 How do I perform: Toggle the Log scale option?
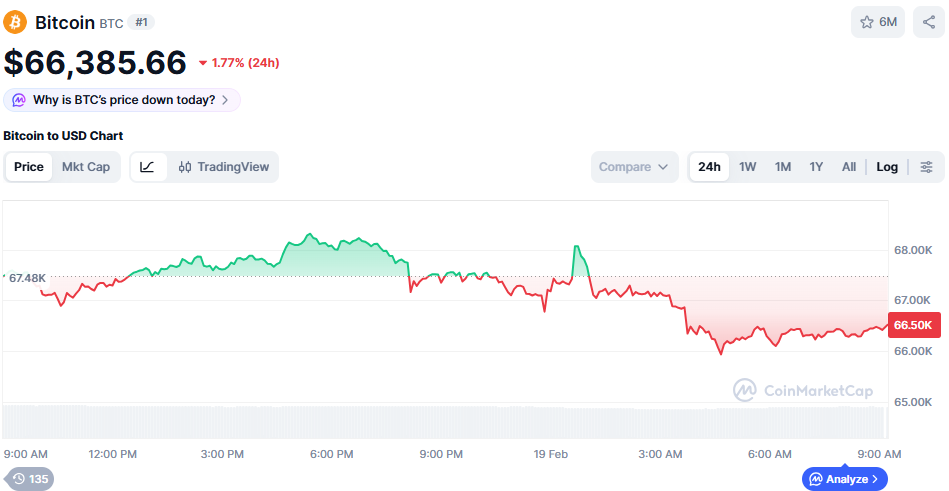click(x=887, y=167)
